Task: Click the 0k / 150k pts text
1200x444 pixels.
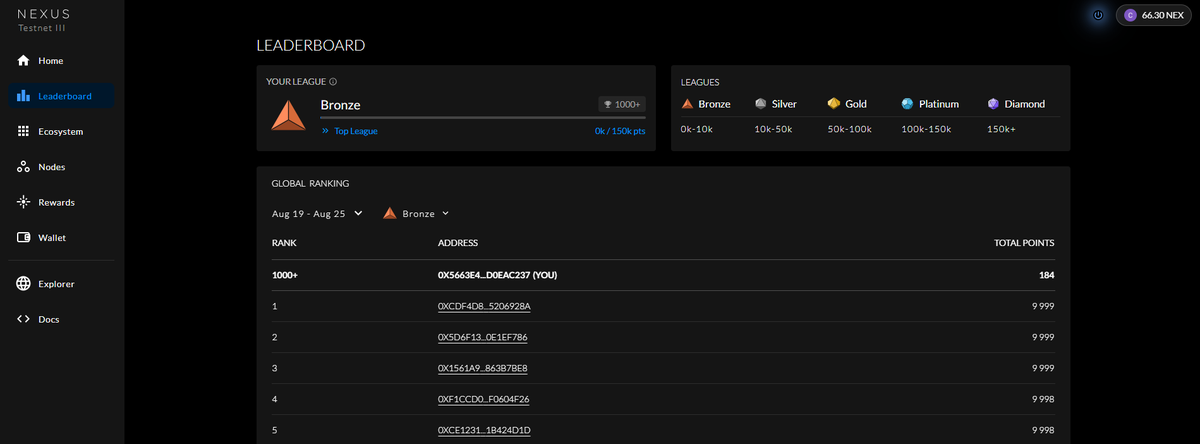Action: [620, 131]
